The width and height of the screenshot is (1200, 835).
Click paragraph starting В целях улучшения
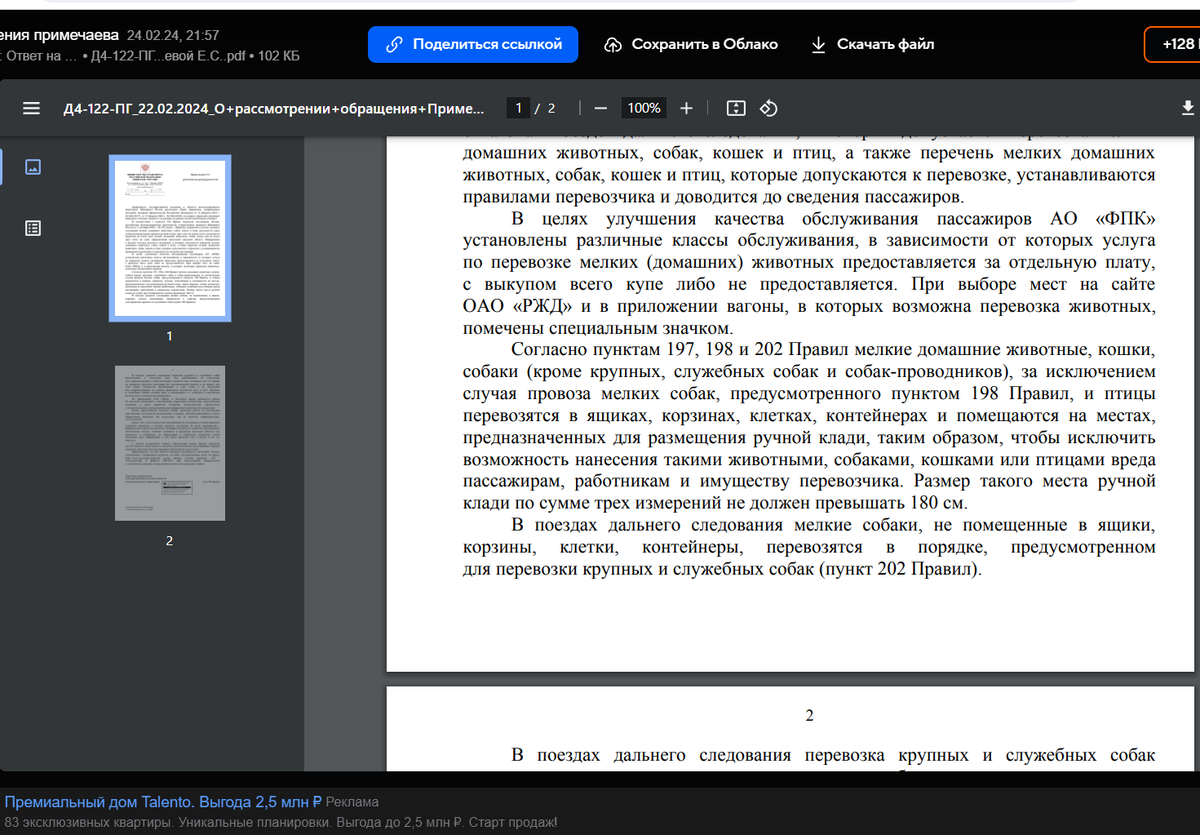pyautogui.click(x=809, y=273)
